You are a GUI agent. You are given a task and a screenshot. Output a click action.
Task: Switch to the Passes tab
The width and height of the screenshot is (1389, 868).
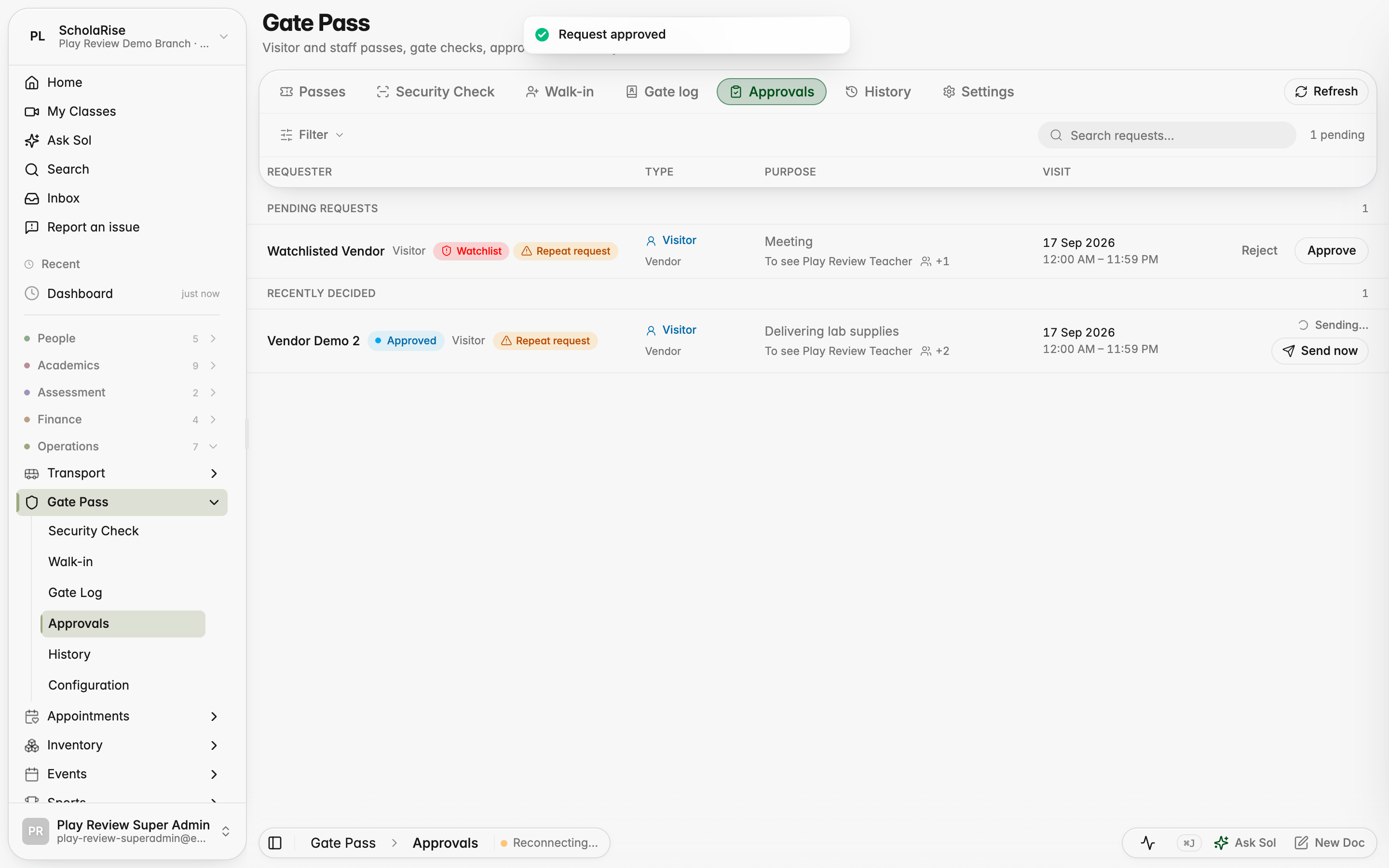point(312,91)
